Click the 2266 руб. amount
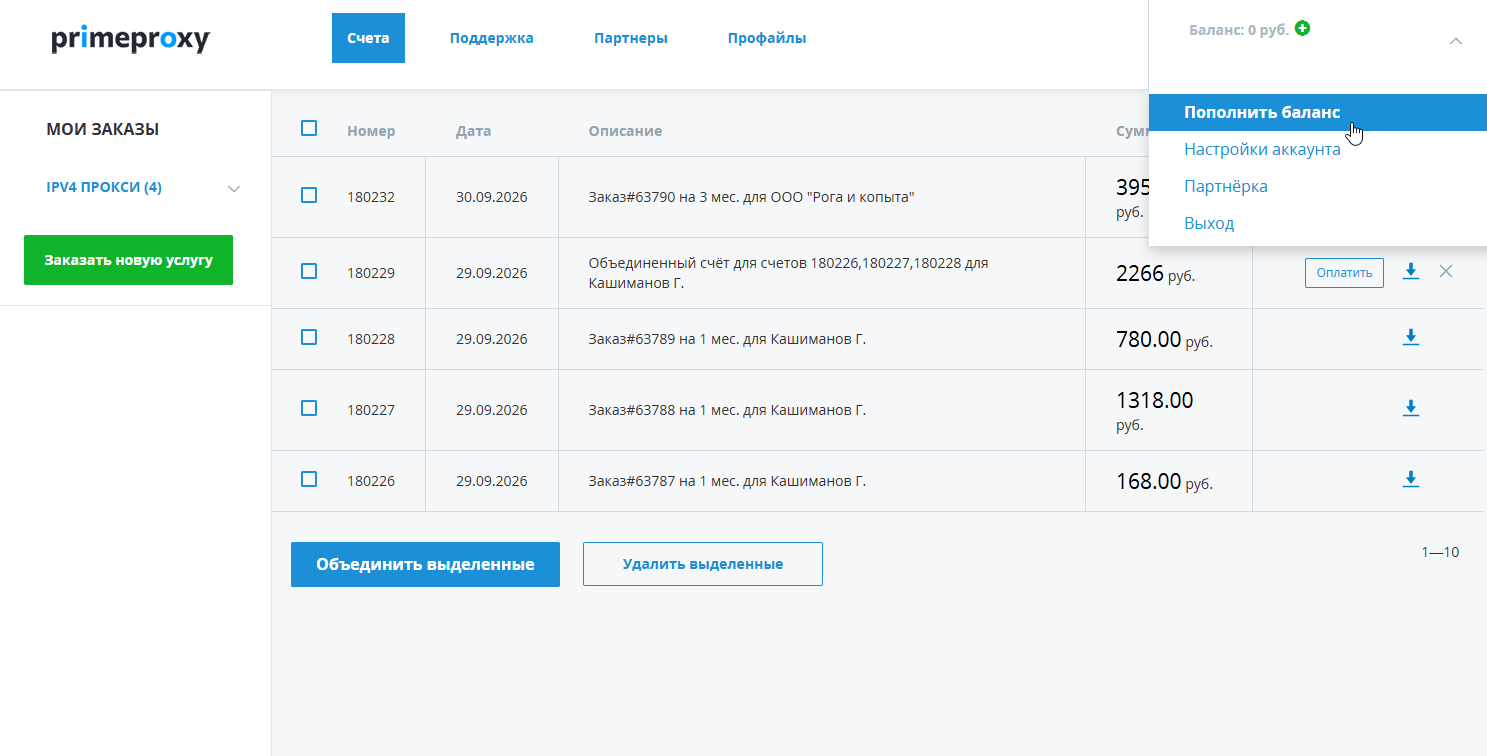Screen dimensions: 1487x756 (1155, 273)
